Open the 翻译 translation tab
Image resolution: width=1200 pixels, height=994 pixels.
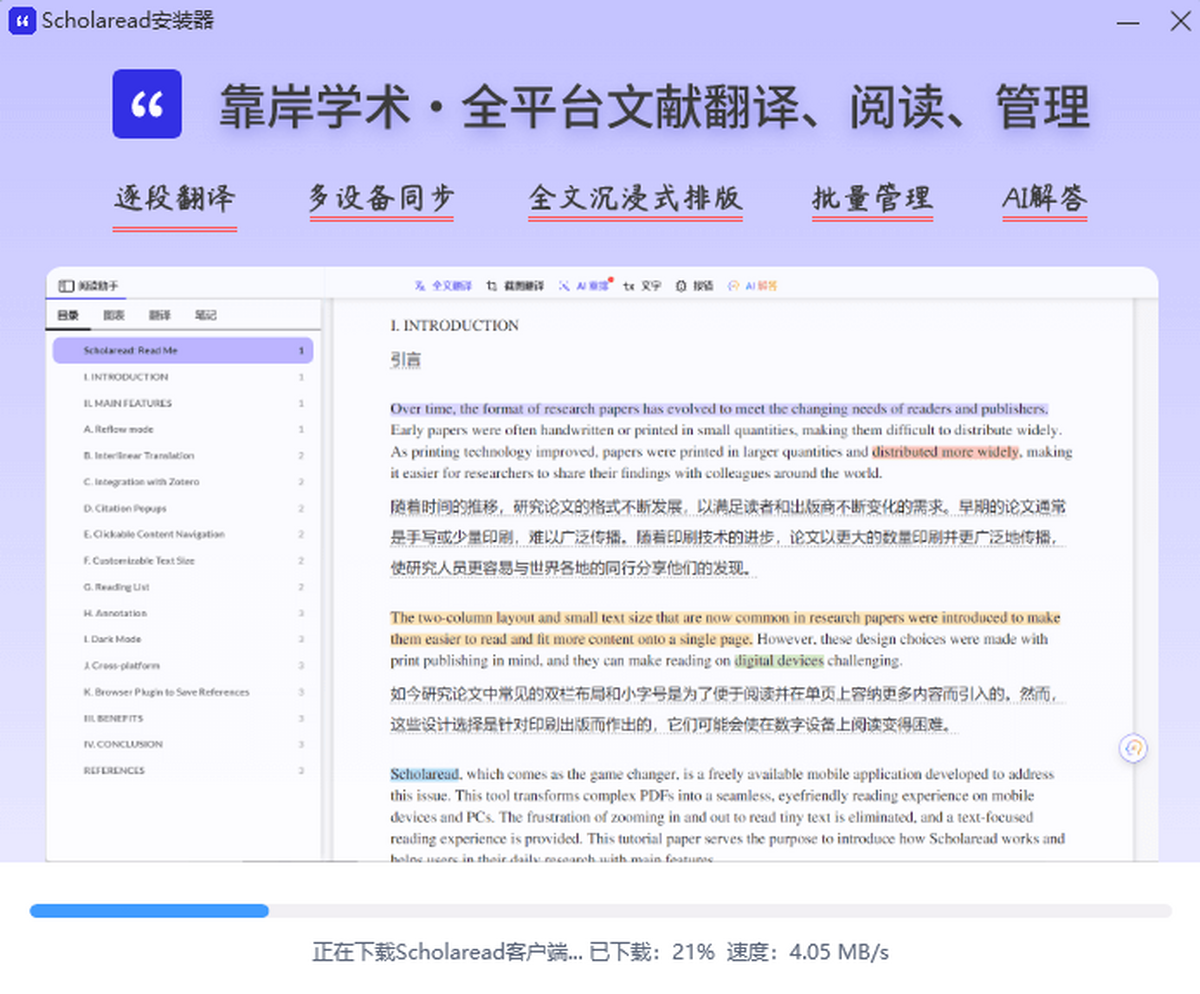pyautogui.click(x=160, y=316)
